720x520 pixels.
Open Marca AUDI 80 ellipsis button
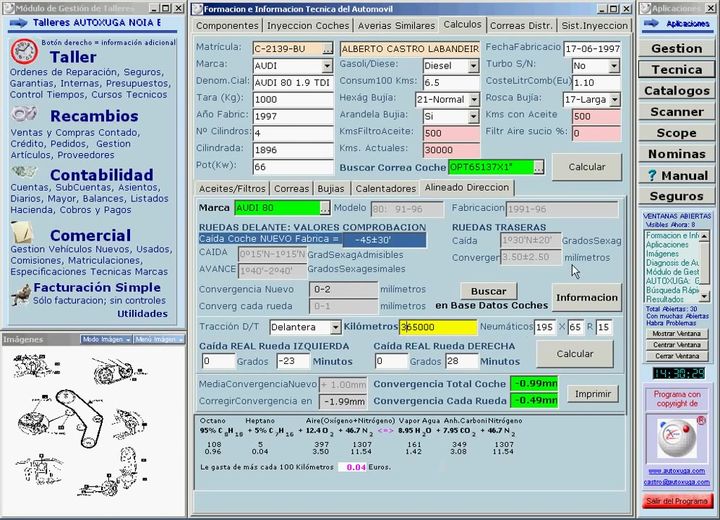(x=325, y=208)
